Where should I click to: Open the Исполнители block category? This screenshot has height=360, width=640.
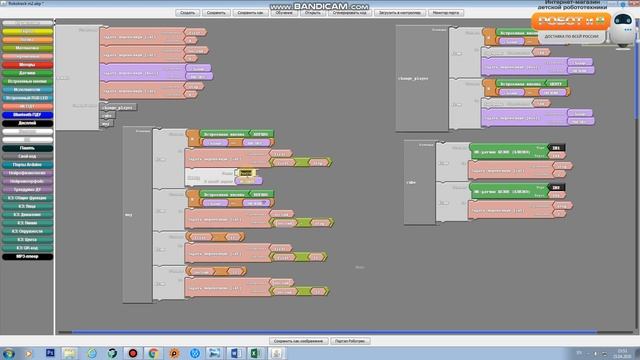[x=27, y=90]
